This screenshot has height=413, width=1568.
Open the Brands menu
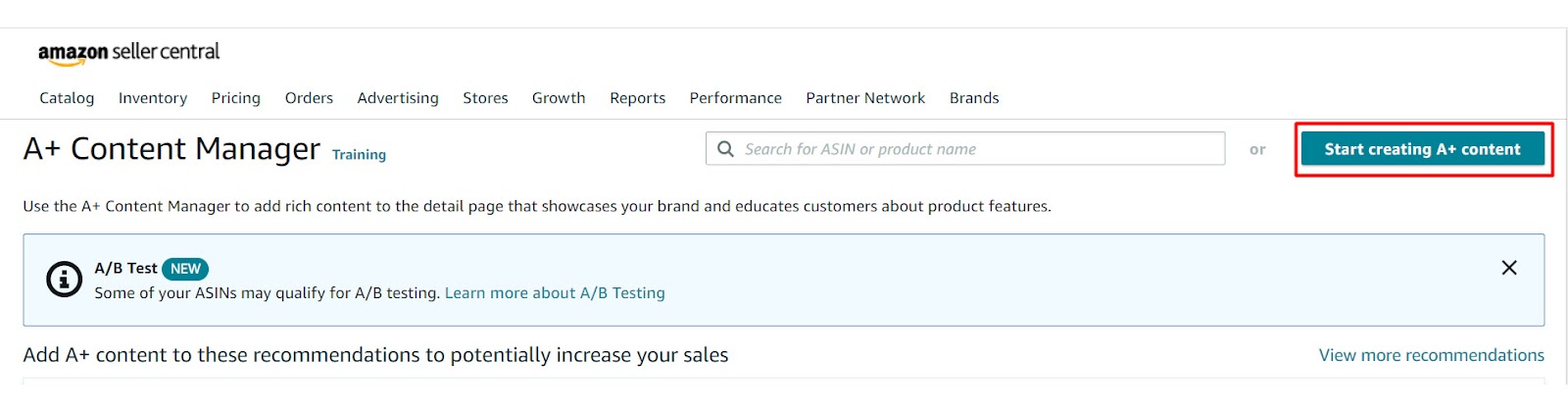(974, 98)
